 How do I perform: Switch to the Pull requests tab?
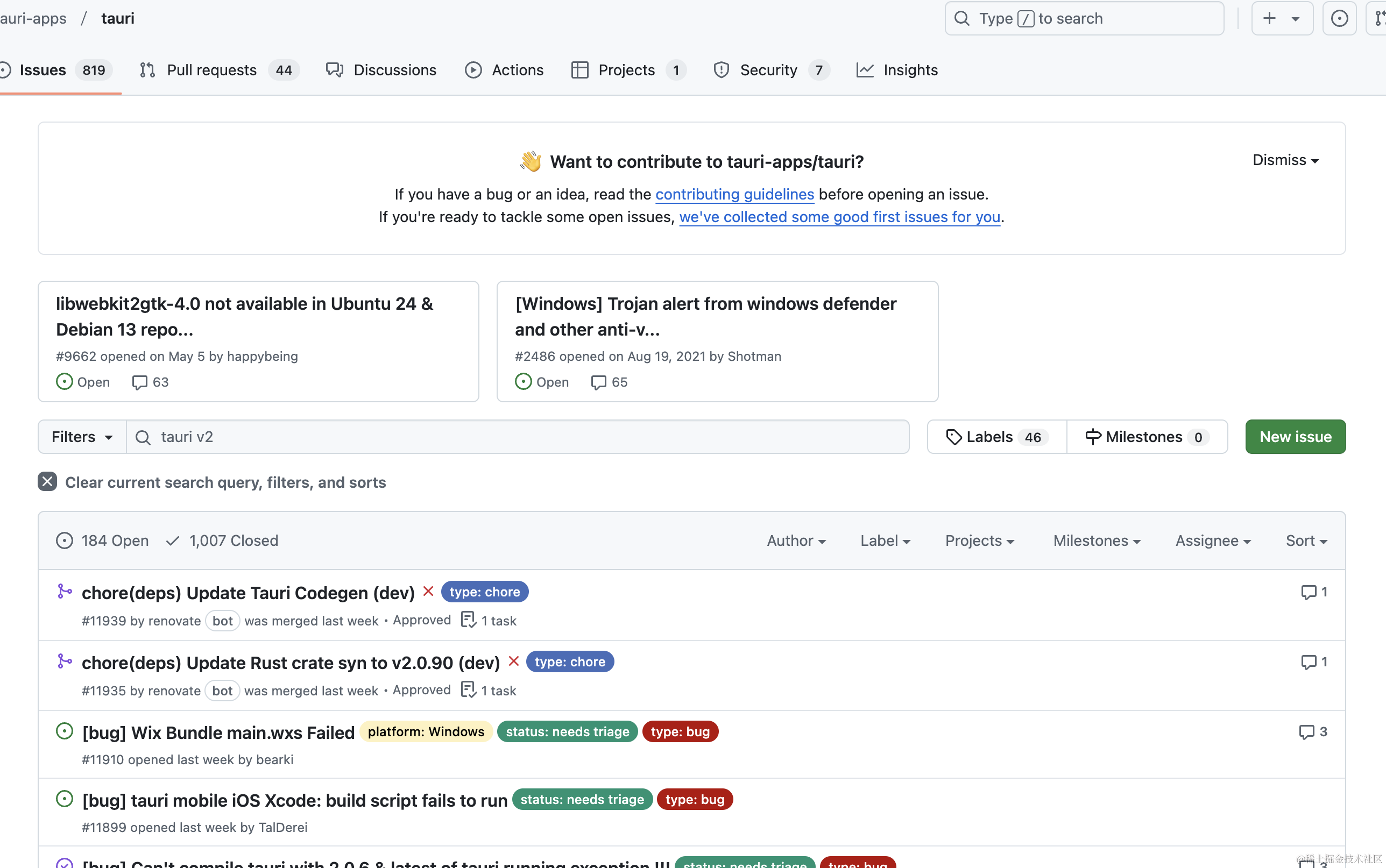tap(211, 70)
